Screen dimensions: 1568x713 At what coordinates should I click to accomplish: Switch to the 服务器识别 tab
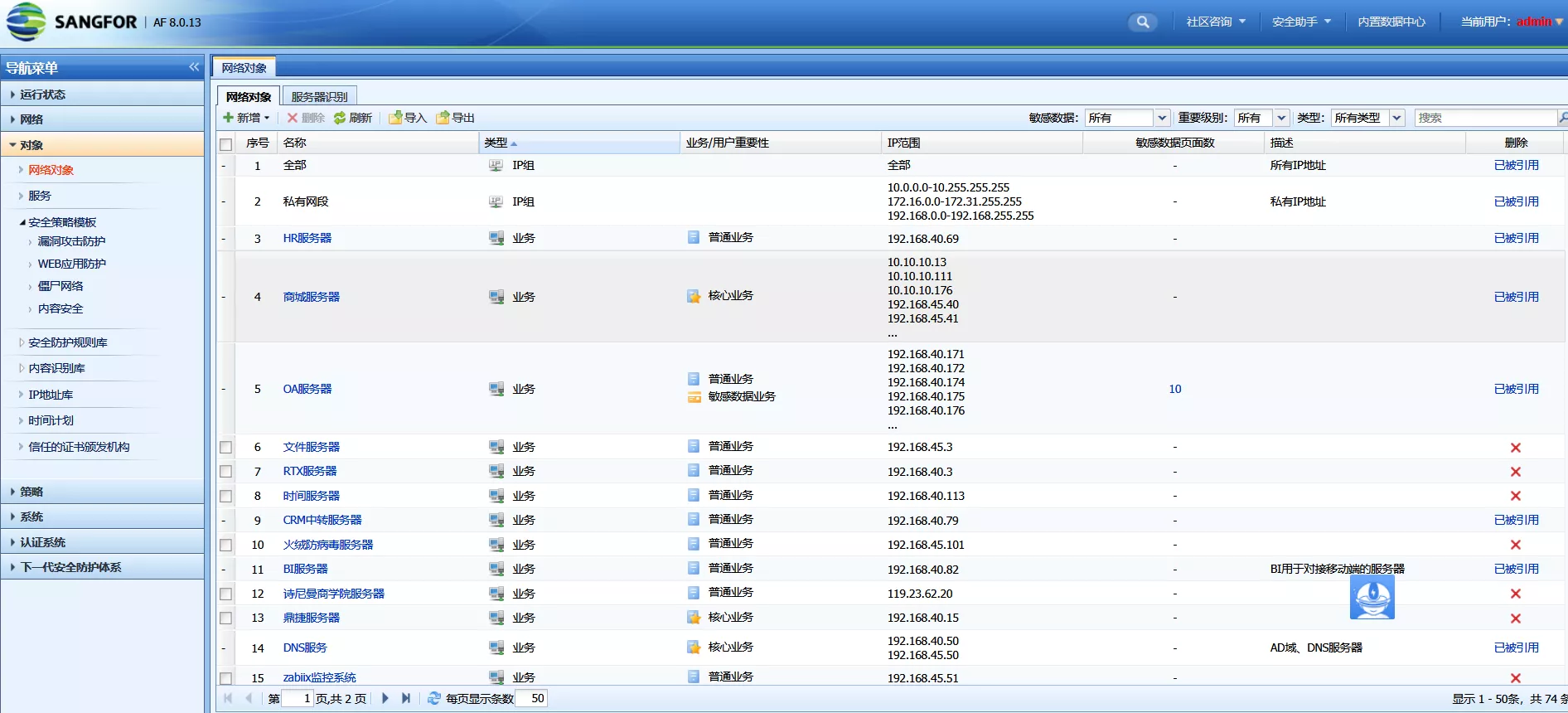(x=319, y=96)
